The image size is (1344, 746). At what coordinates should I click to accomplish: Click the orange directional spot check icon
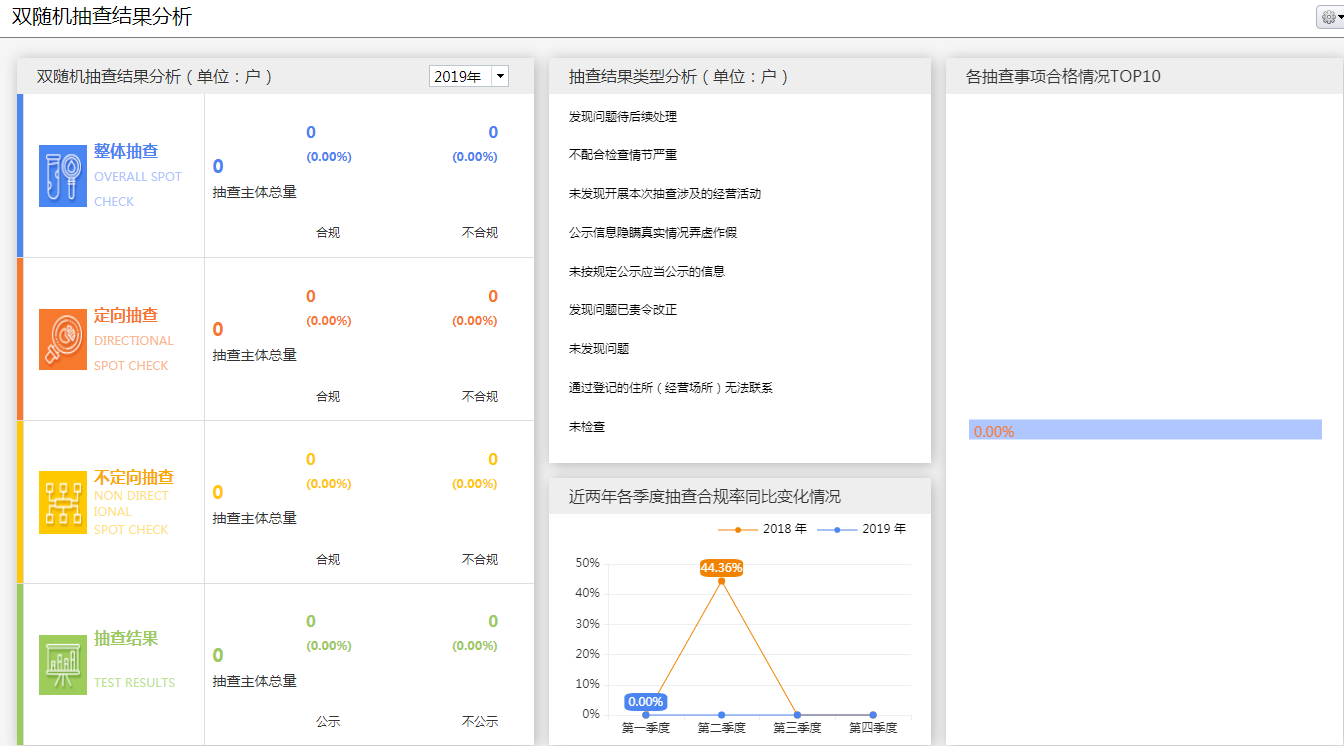(63, 340)
